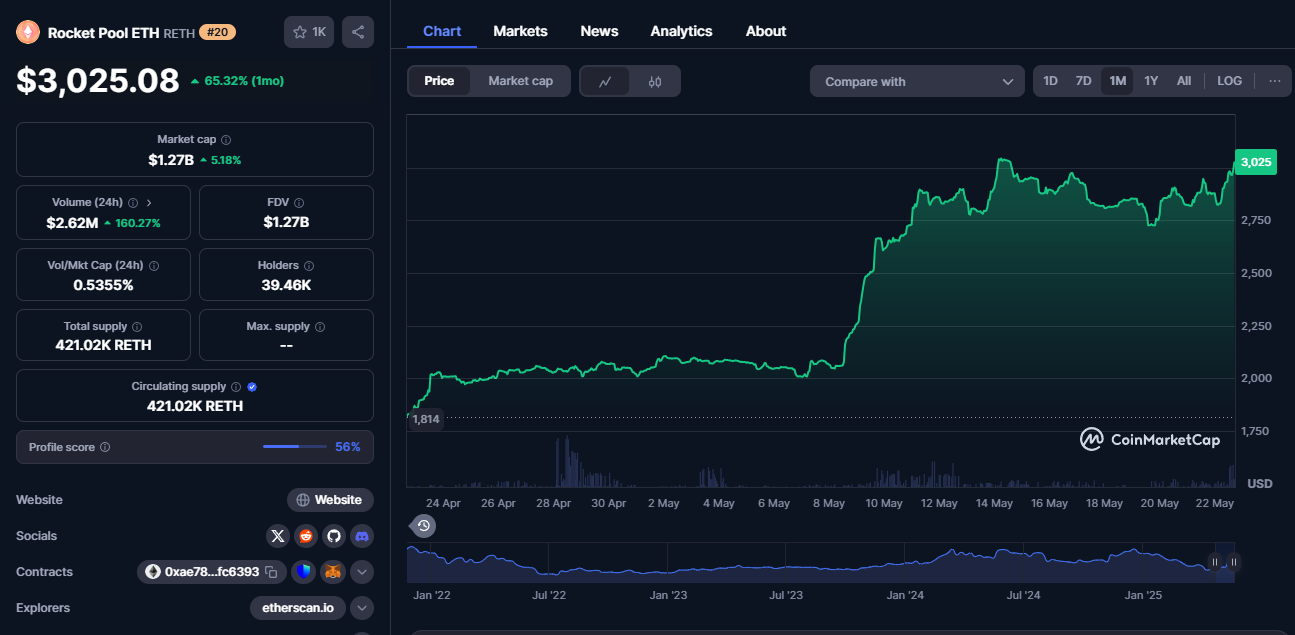Click the shield wallet icon beside contract

point(303,572)
